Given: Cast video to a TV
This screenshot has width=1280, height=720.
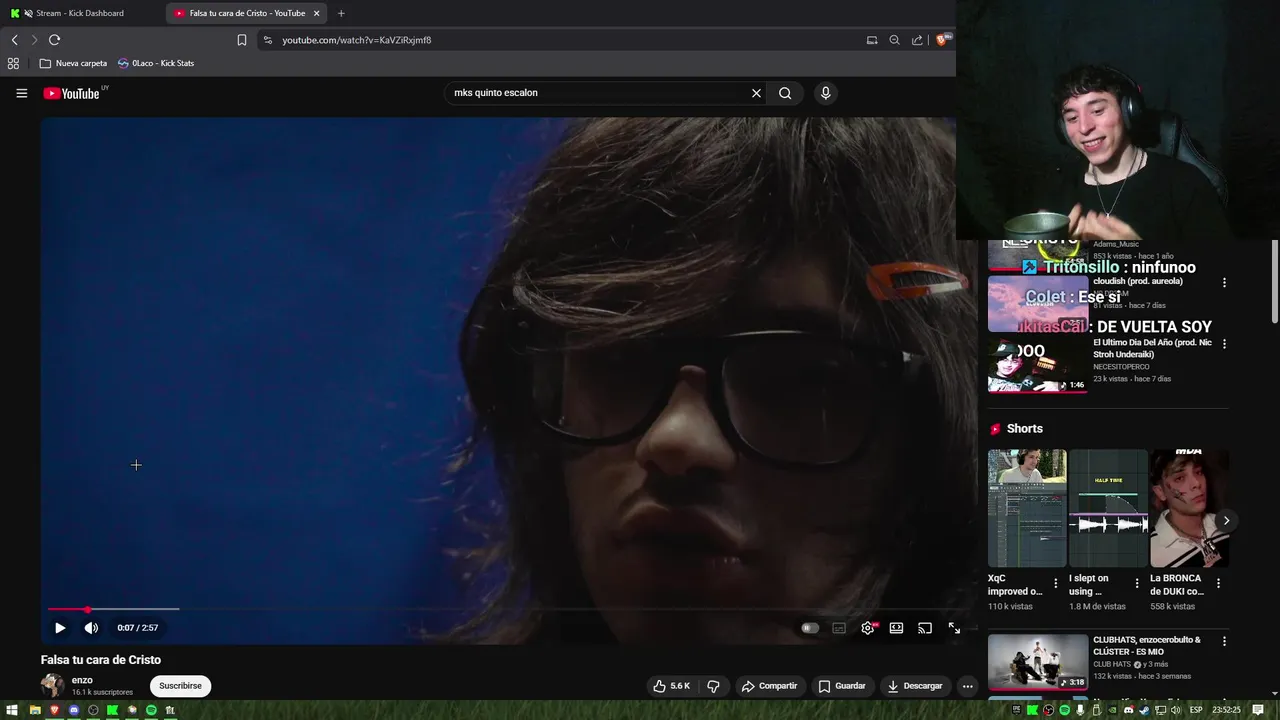Looking at the screenshot, I should pos(925,628).
